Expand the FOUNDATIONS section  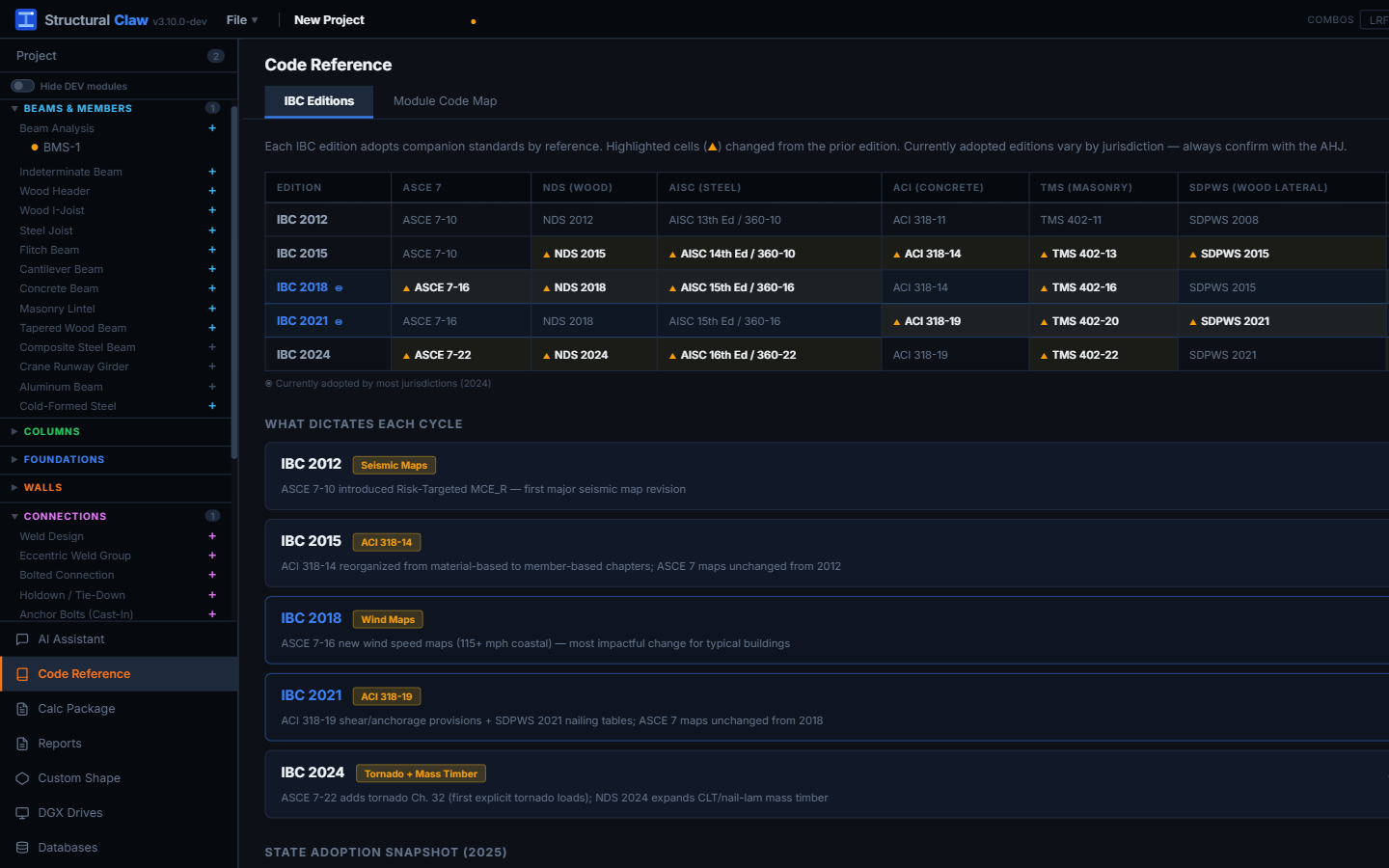pyautogui.click(x=14, y=460)
